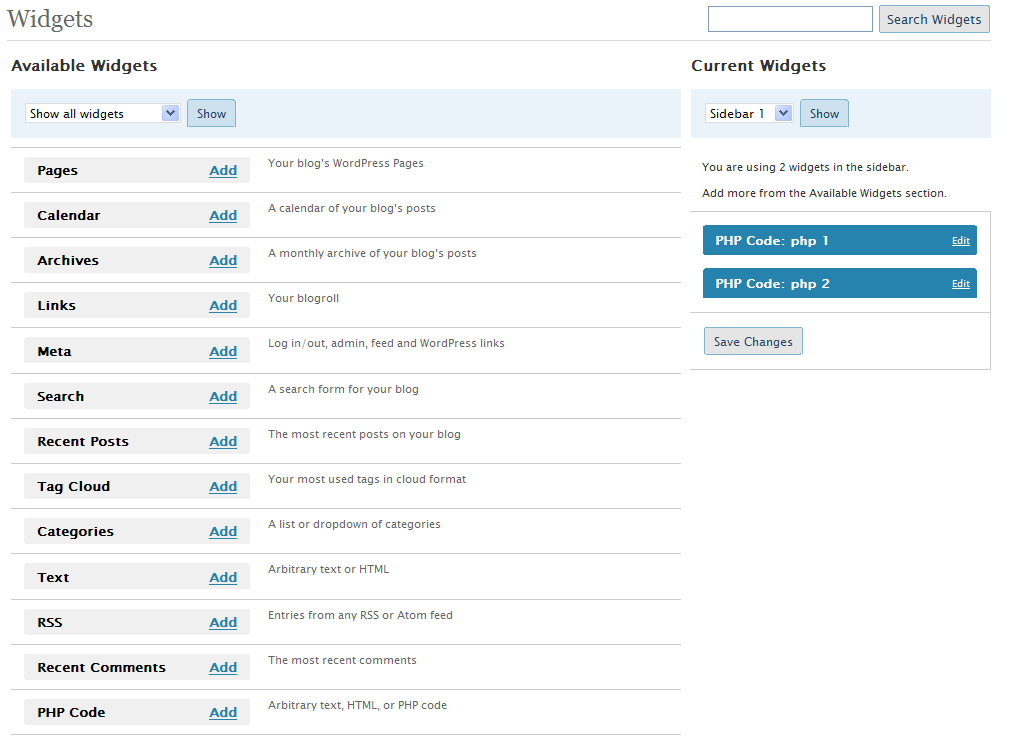Viewport: 1033px width, 741px height.
Task: Click 'Your most used tags in cloud format'
Action: pos(367,480)
